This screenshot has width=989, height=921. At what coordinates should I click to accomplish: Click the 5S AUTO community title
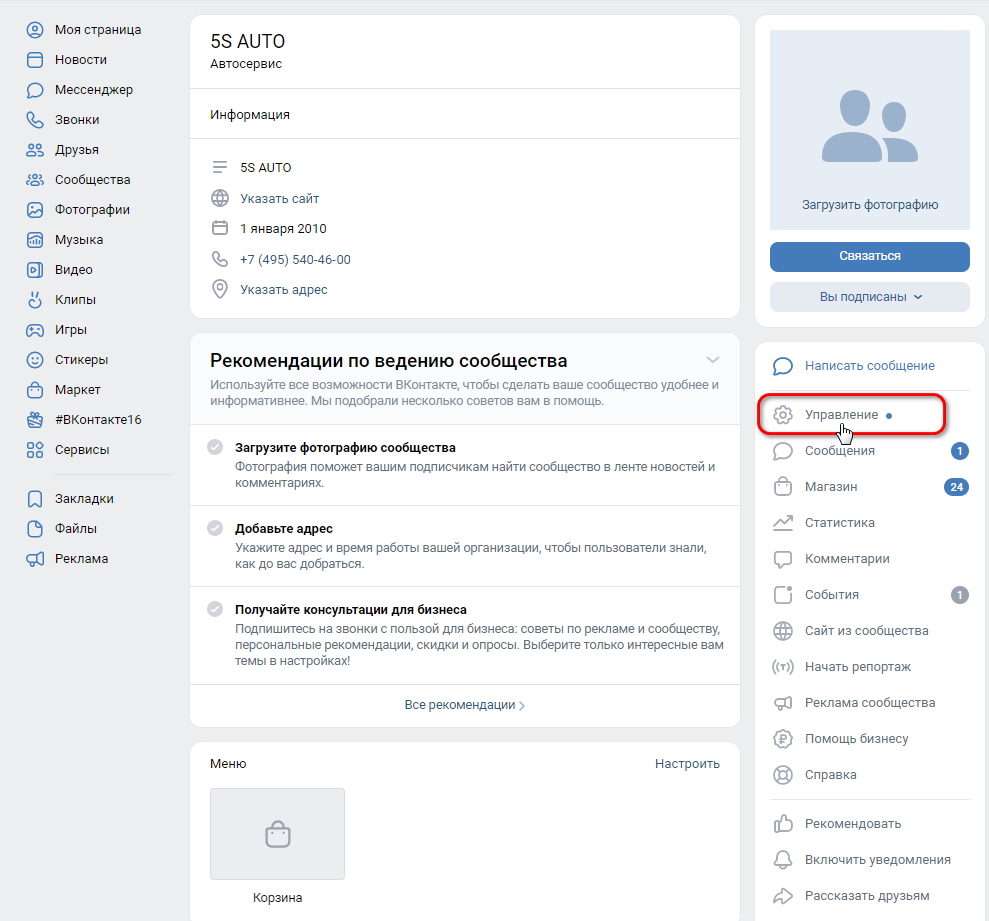click(x=247, y=41)
